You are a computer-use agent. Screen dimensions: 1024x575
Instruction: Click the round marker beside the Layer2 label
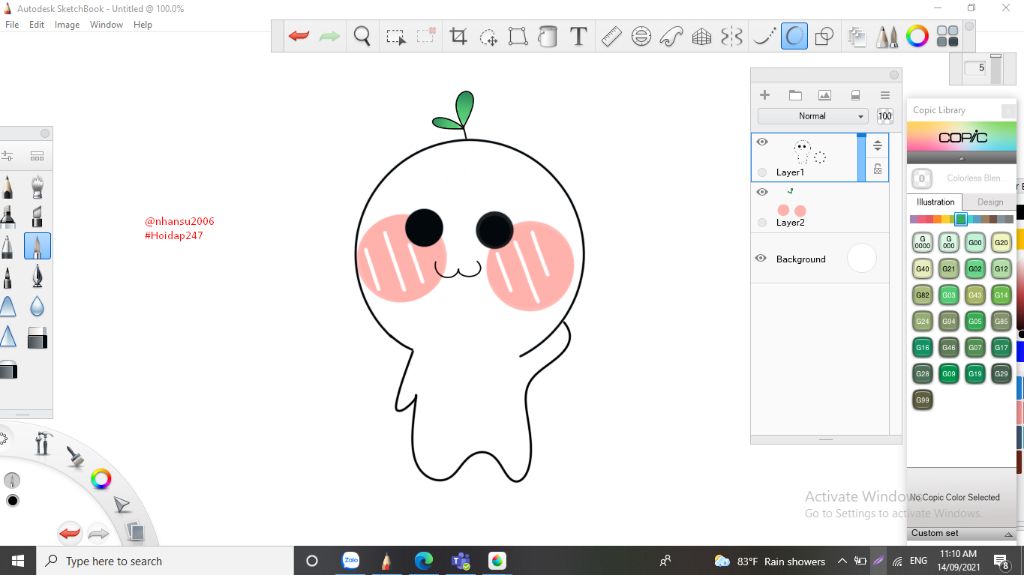(x=762, y=223)
